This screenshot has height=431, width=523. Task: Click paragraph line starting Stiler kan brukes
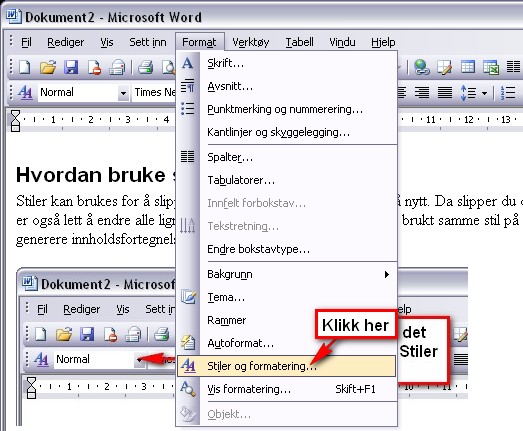[x=95, y=201]
